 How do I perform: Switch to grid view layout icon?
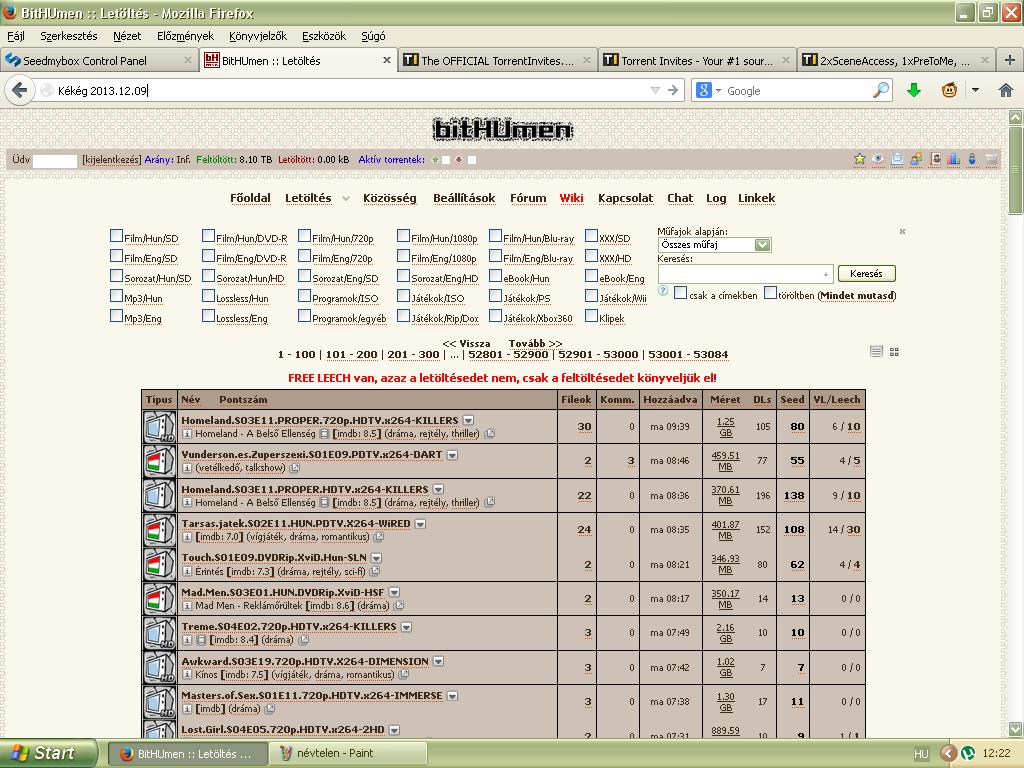tap(894, 351)
